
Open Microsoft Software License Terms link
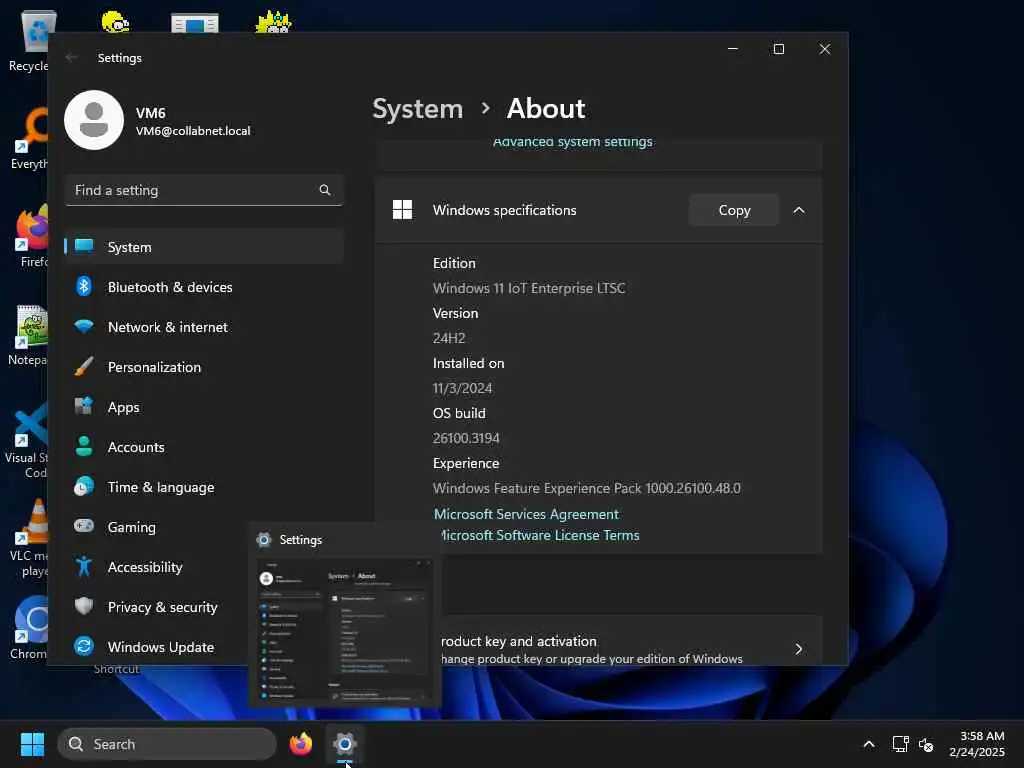click(x=541, y=535)
